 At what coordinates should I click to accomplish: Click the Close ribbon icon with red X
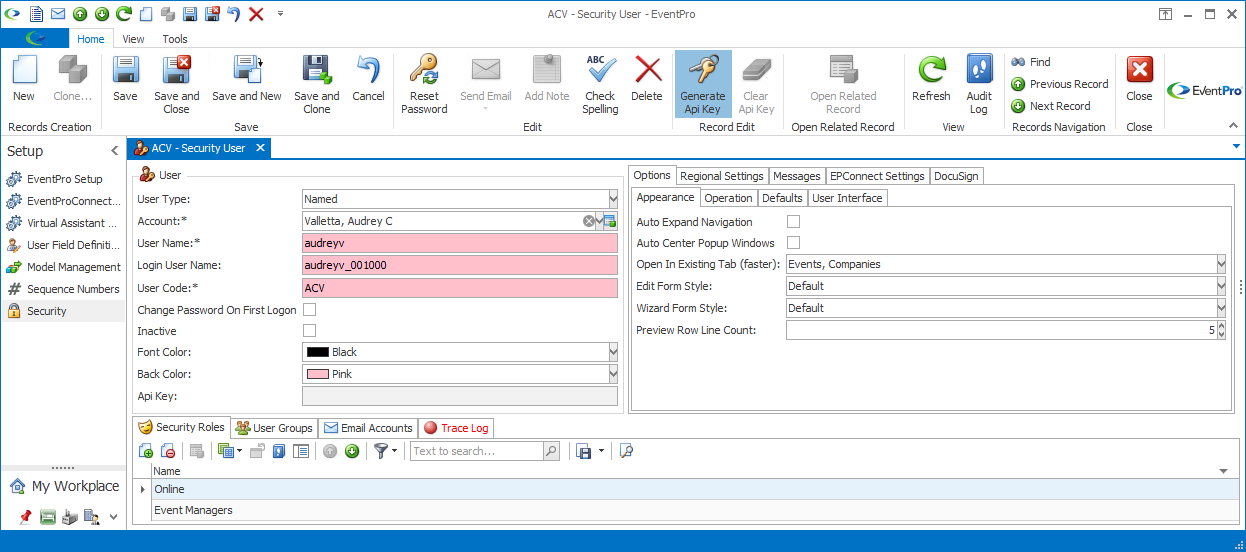coord(1139,70)
